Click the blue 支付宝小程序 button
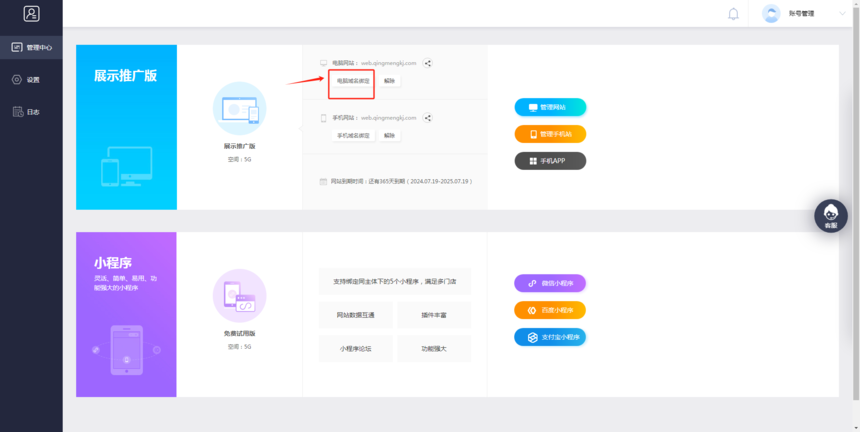 [550, 337]
